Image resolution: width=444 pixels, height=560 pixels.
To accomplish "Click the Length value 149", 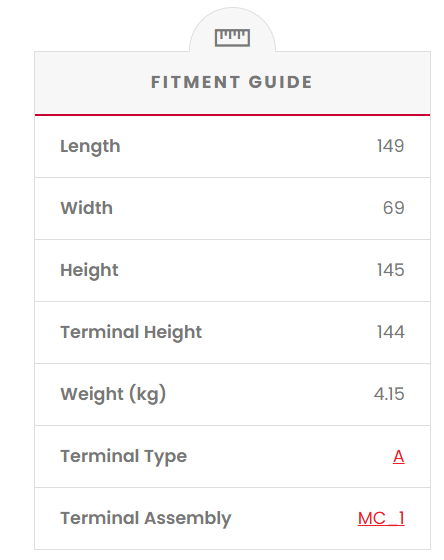I will pos(391,146).
